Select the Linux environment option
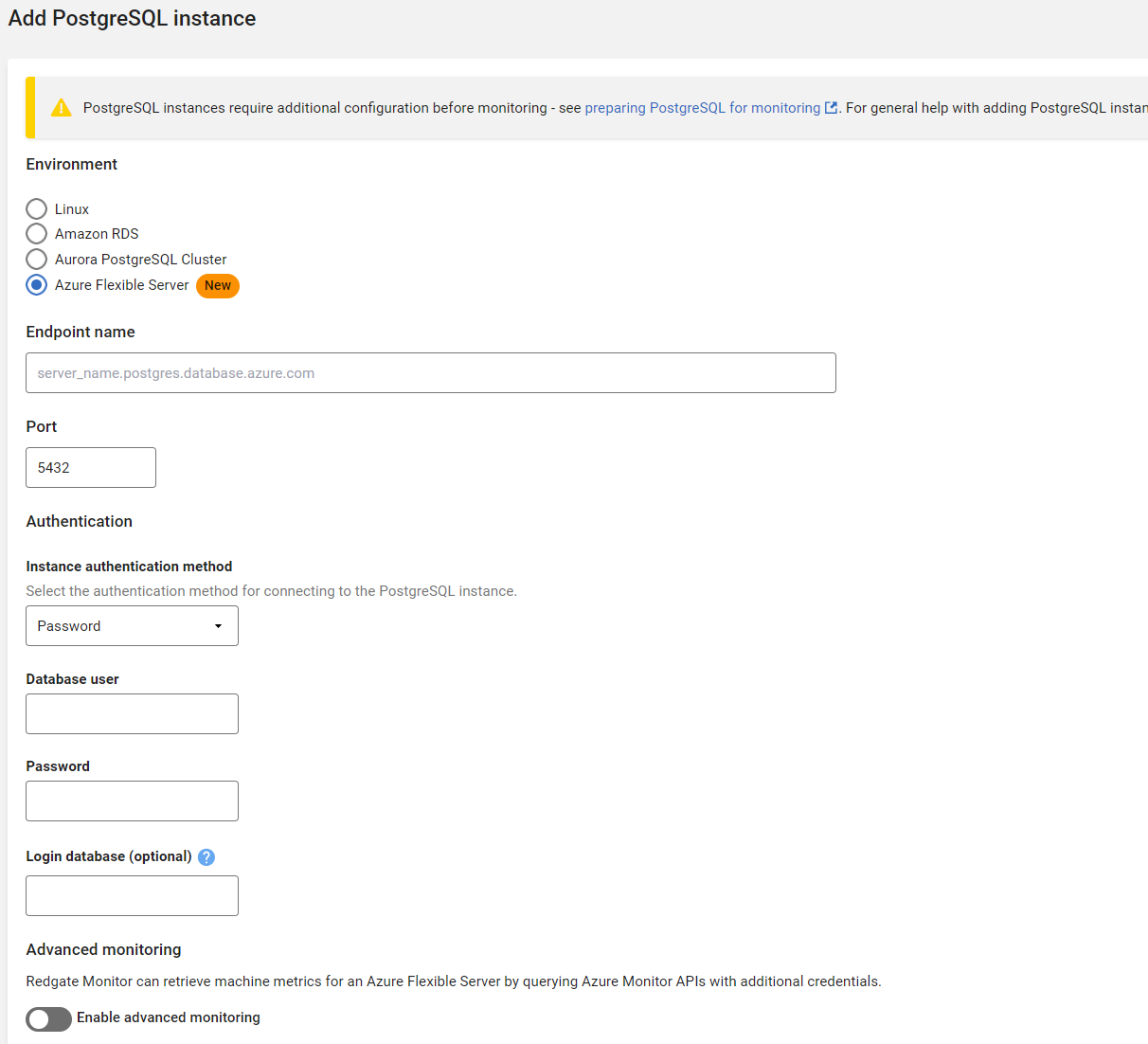Image resolution: width=1148 pixels, height=1044 pixels. pos(37,208)
